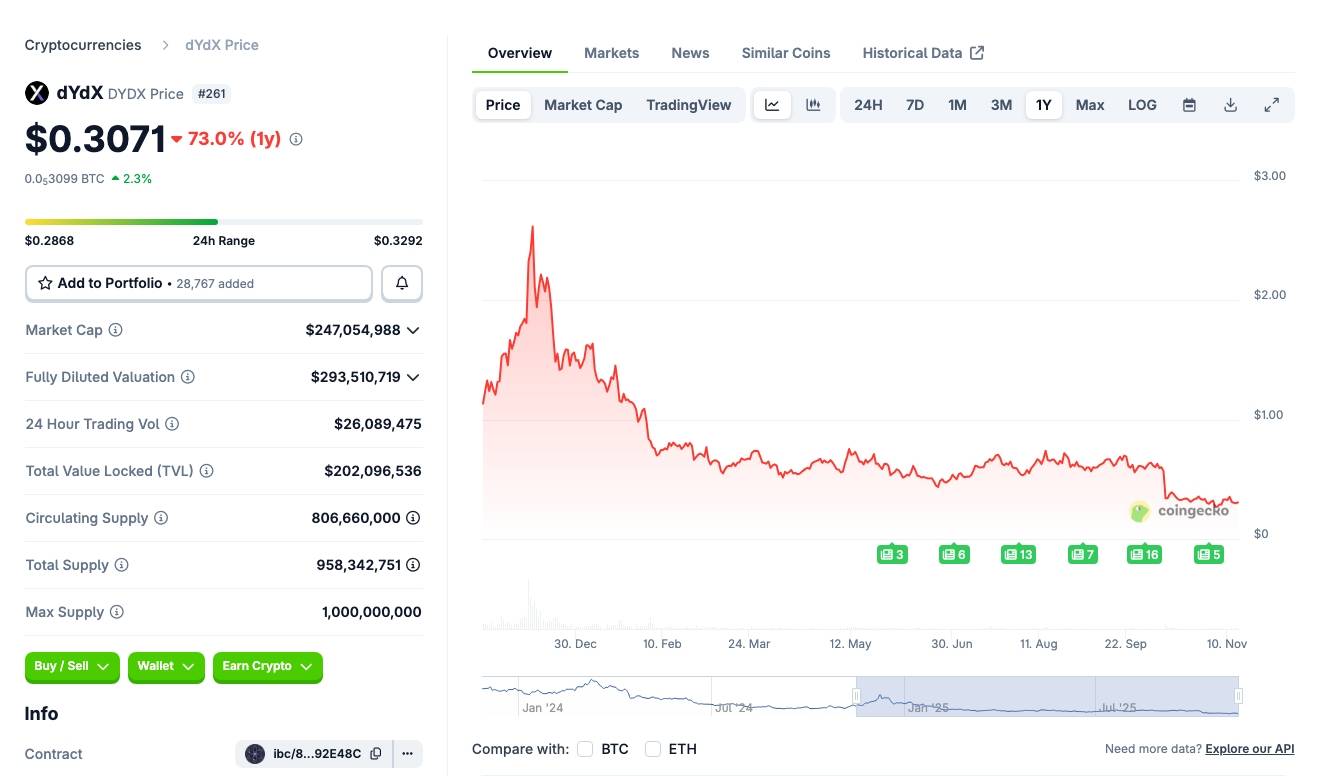Click the price alert bell icon

(x=402, y=283)
